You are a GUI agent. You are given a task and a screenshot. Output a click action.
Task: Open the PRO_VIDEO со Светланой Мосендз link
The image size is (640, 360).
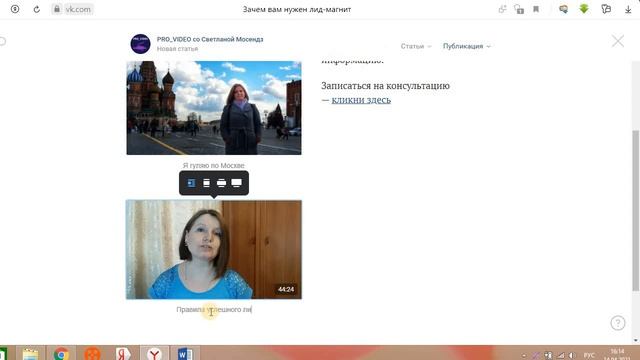(210, 39)
